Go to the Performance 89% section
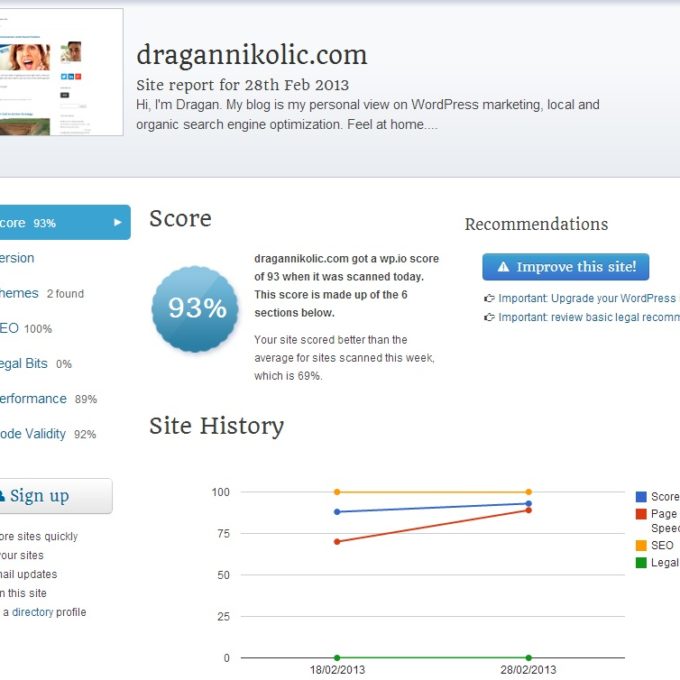The height and width of the screenshot is (680, 680). [32, 398]
